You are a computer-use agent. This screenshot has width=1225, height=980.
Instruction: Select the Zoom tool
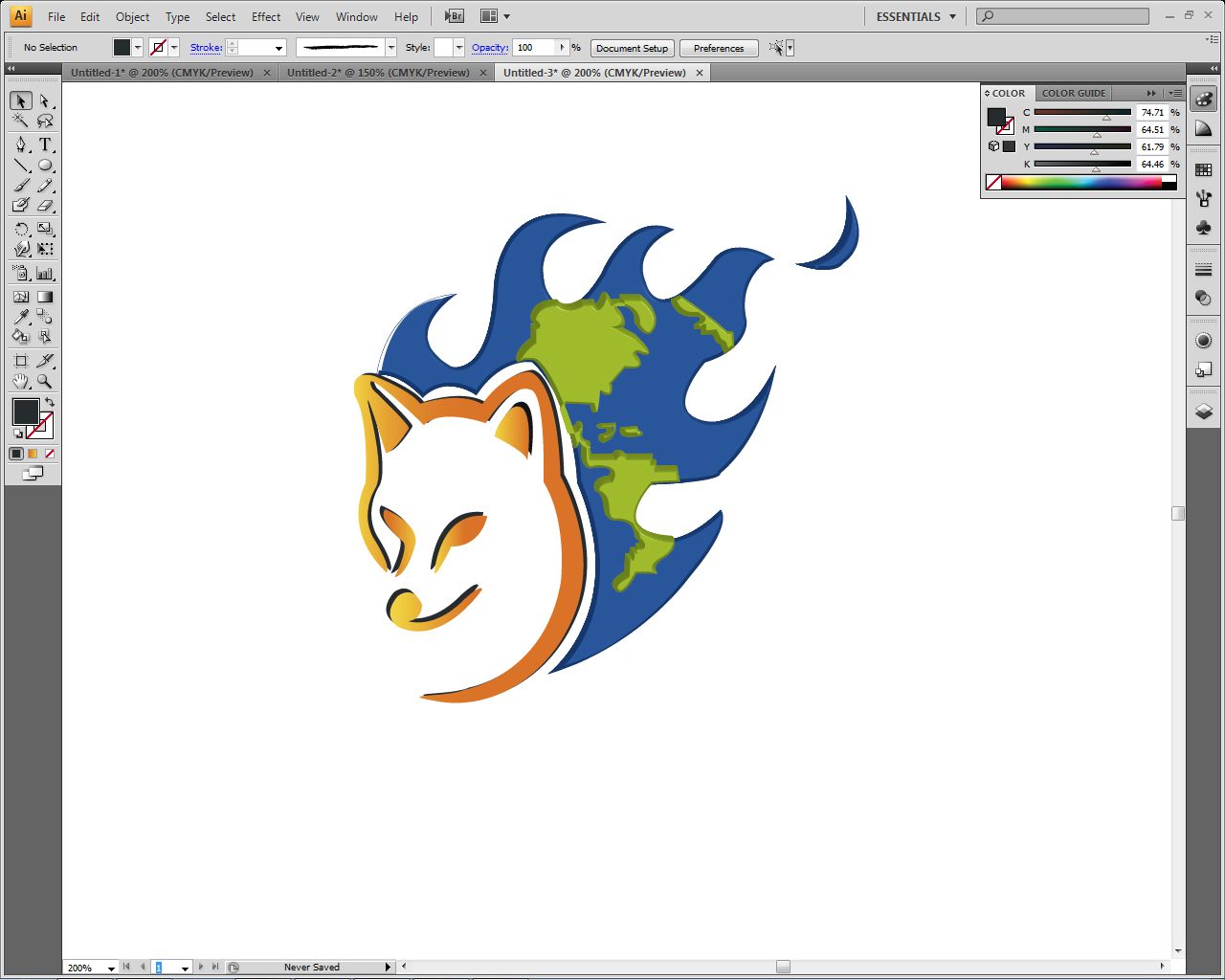pyautogui.click(x=44, y=381)
